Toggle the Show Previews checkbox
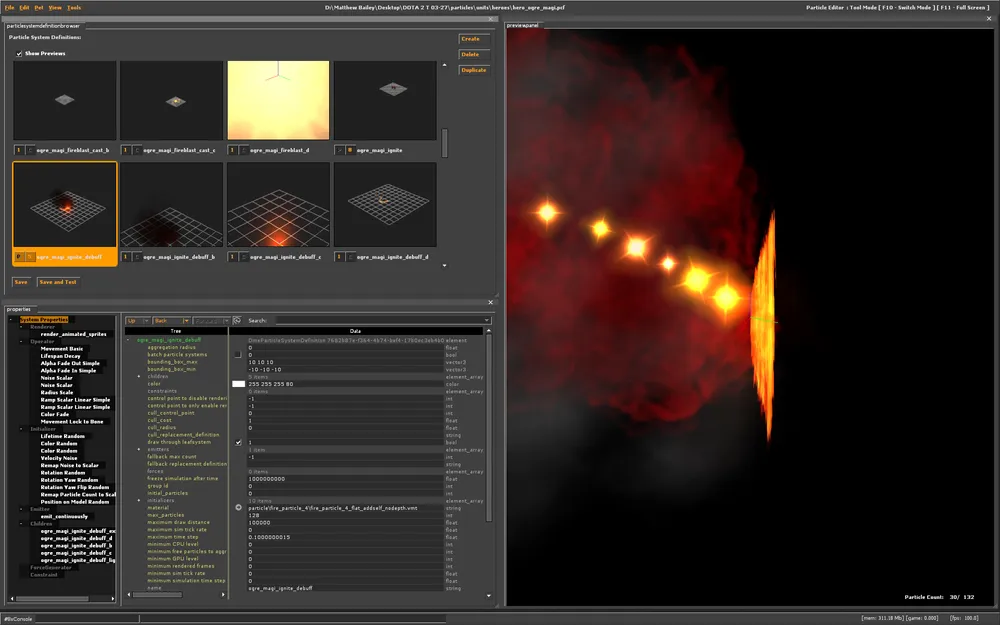The height and width of the screenshot is (625, 1000). click(19, 53)
